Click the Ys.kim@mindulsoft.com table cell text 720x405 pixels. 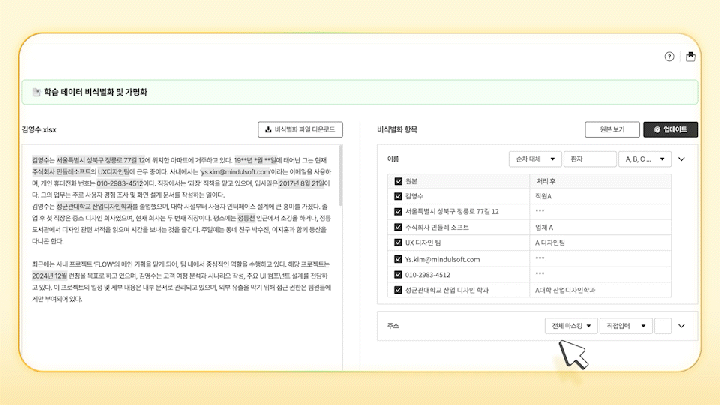pyautogui.click(x=442, y=259)
